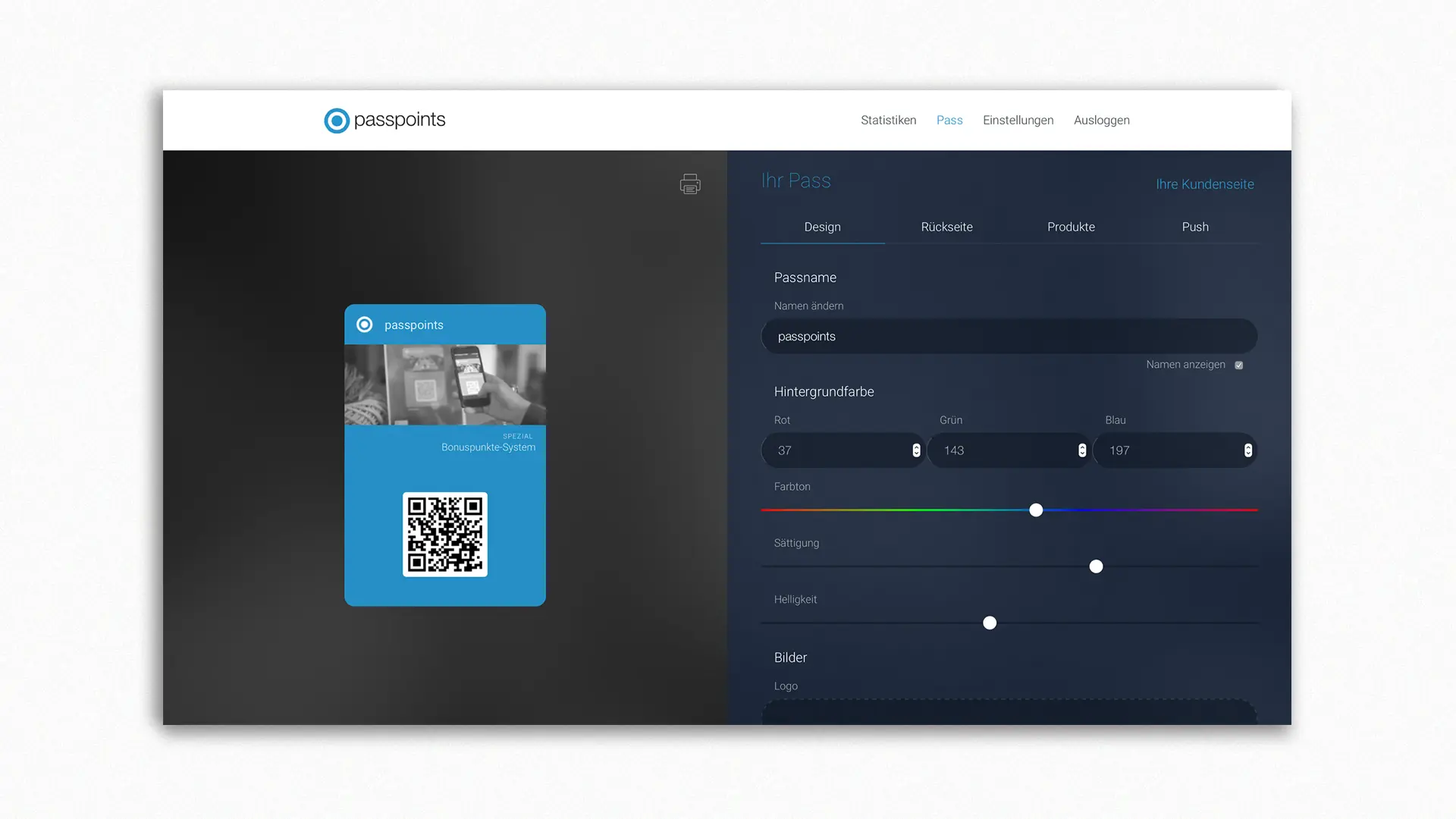Click Ausloggen to log out

(x=1101, y=120)
